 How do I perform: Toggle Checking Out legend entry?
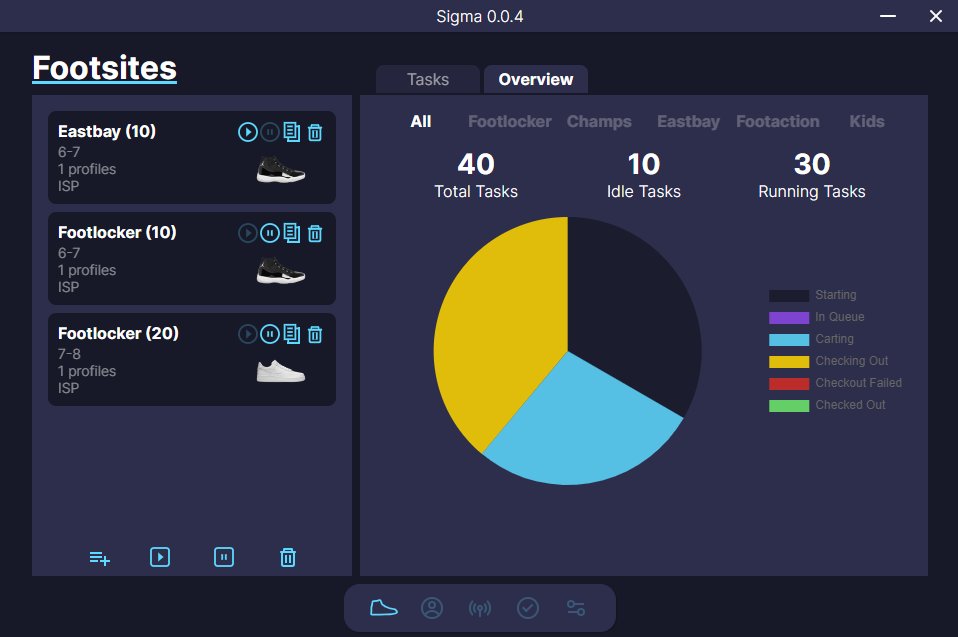click(828, 361)
